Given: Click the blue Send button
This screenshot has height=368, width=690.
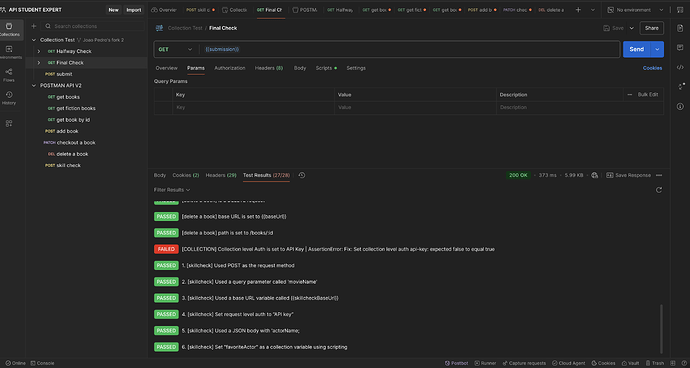Looking at the screenshot, I should click(636, 49).
